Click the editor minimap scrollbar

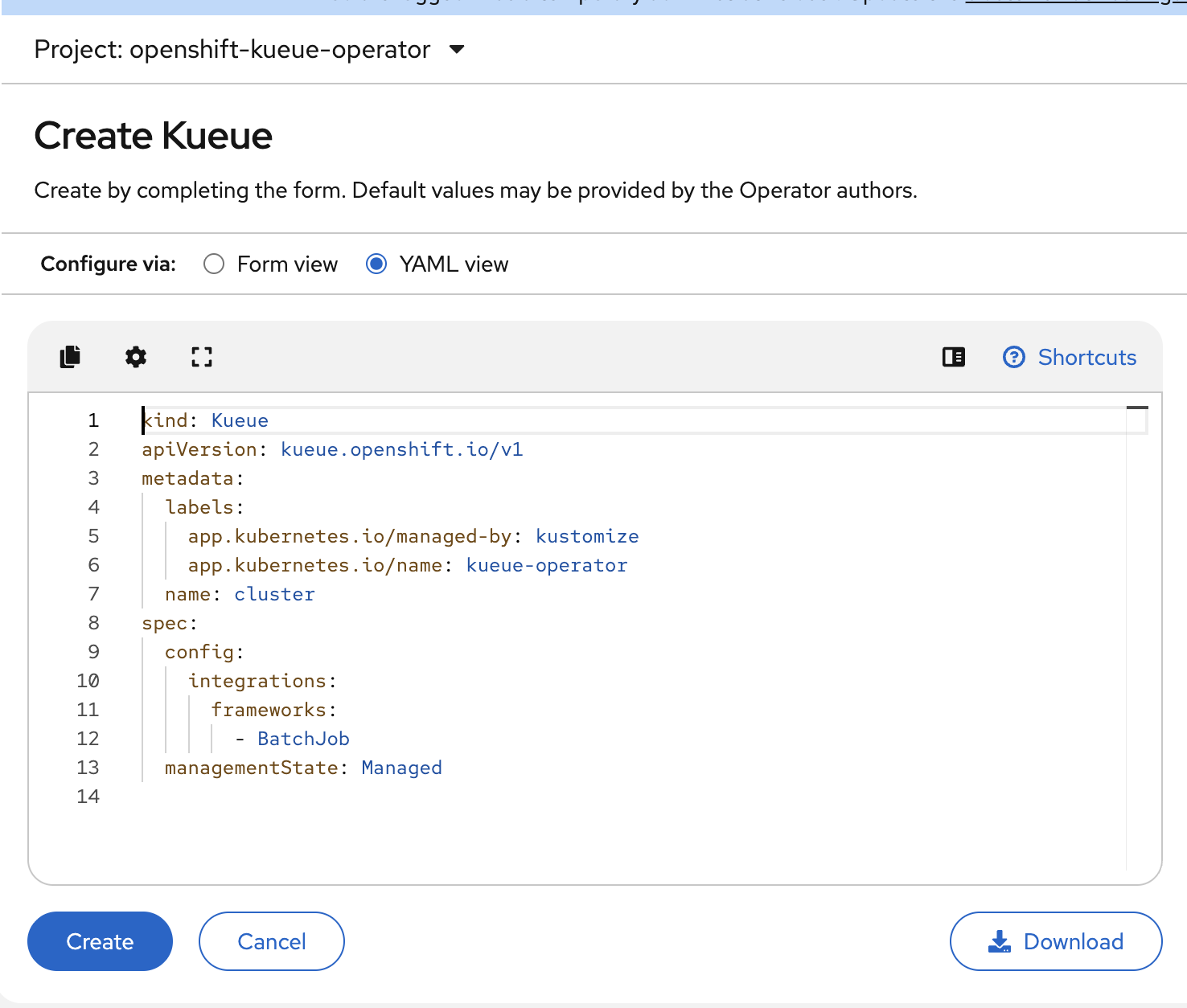pos(1136,409)
